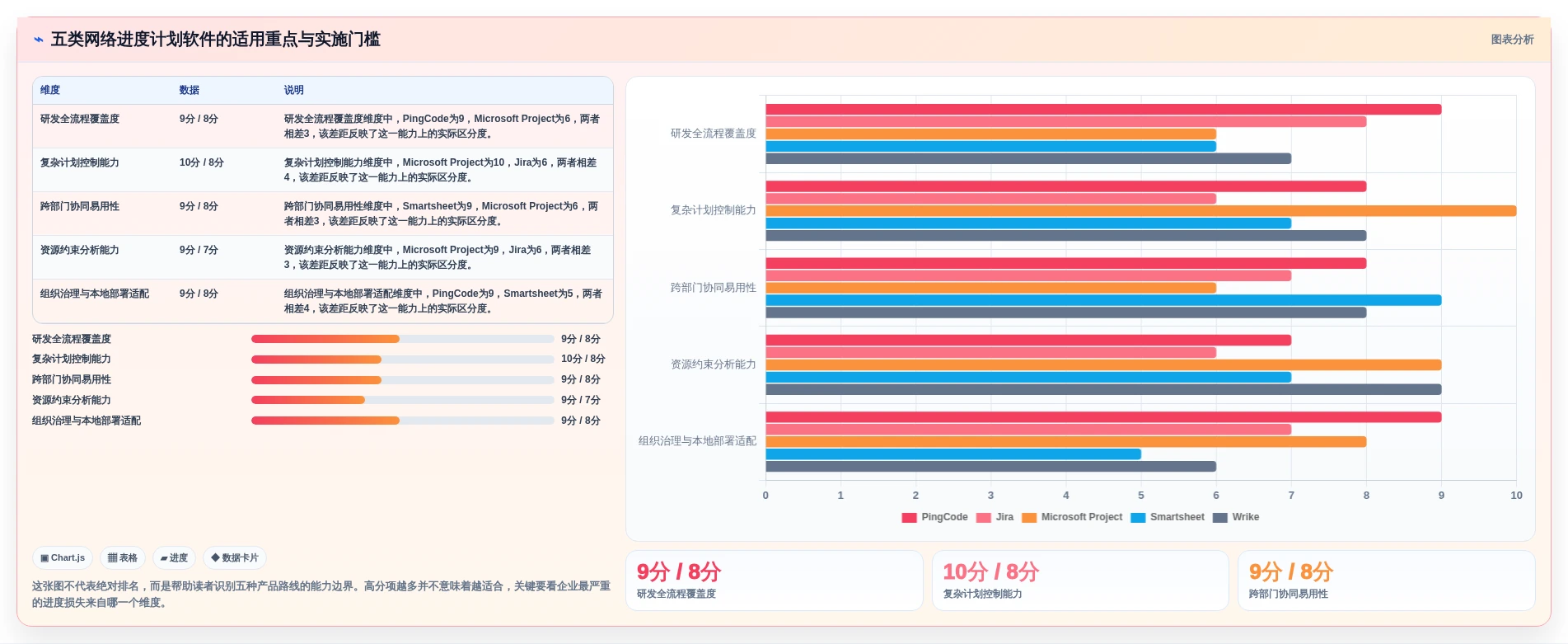Click the PingCode bar in 研发全流程覆盖度
1568x644 pixels.
click(x=1103, y=110)
